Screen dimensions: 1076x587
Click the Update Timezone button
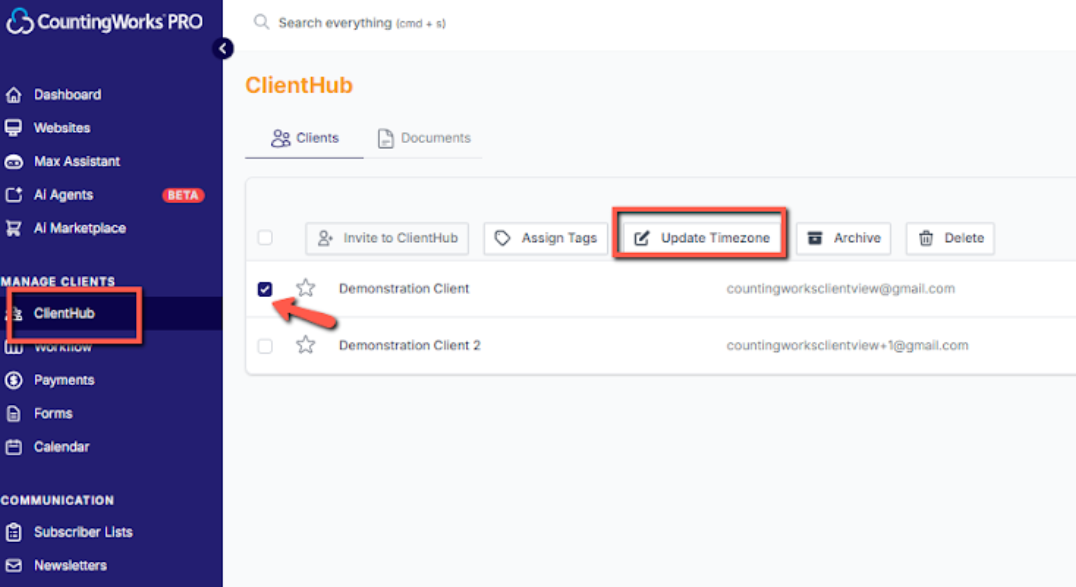[x=701, y=238]
